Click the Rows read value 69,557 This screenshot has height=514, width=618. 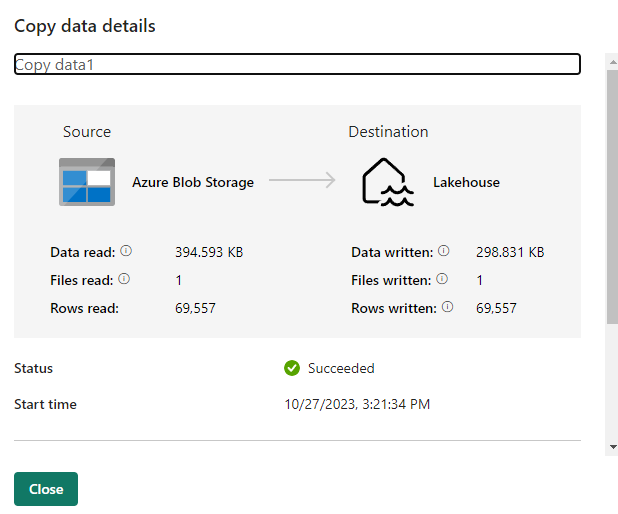pyautogui.click(x=196, y=308)
